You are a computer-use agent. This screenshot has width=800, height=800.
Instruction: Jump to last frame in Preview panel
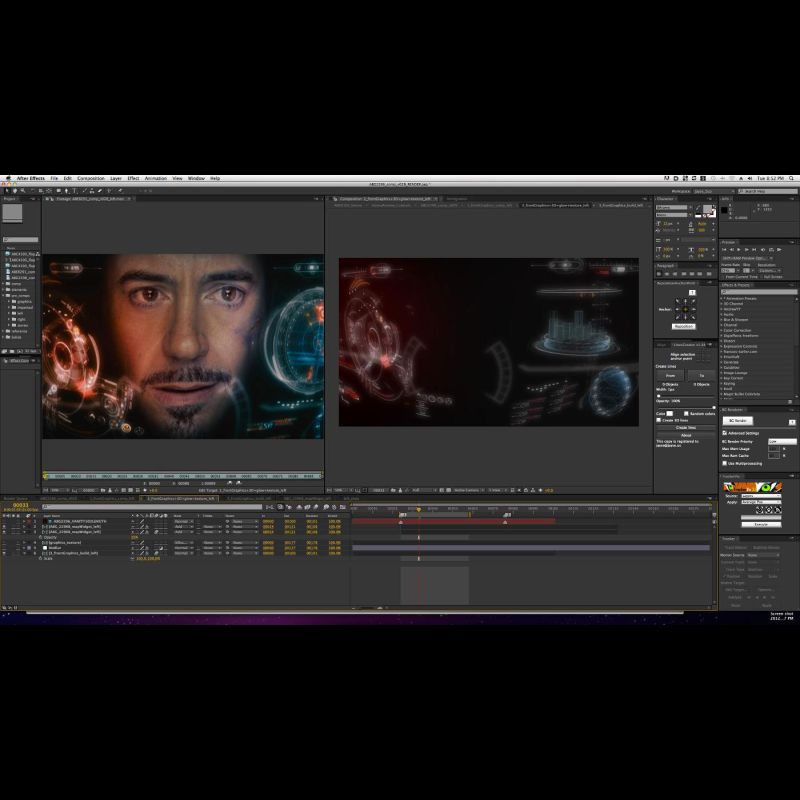[754, 249]
